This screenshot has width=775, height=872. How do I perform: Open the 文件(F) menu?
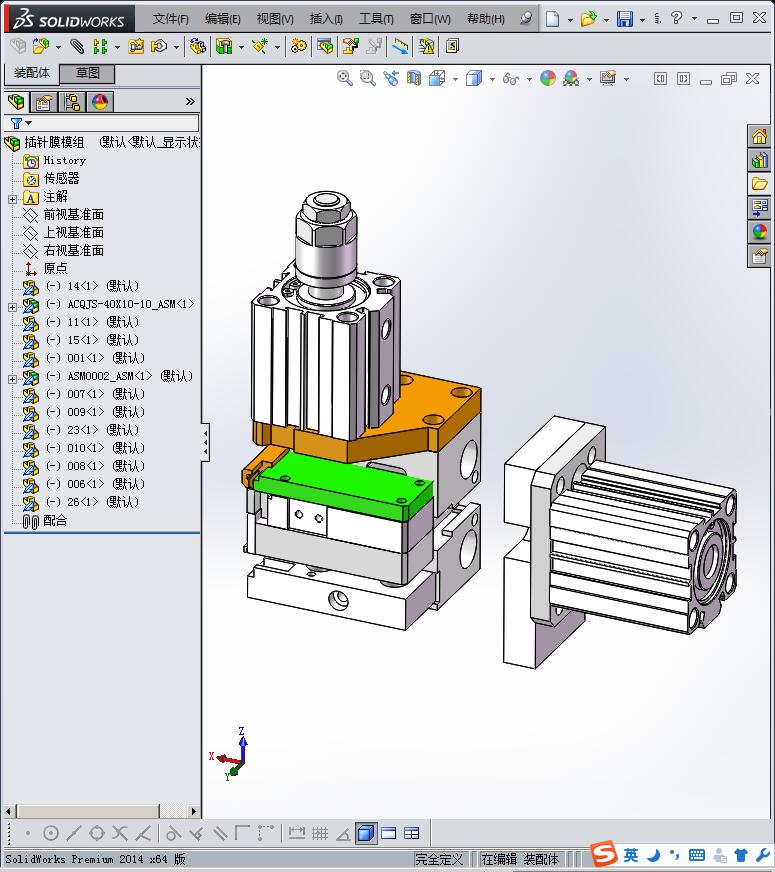pyautogui.click(x=171, y=19)
